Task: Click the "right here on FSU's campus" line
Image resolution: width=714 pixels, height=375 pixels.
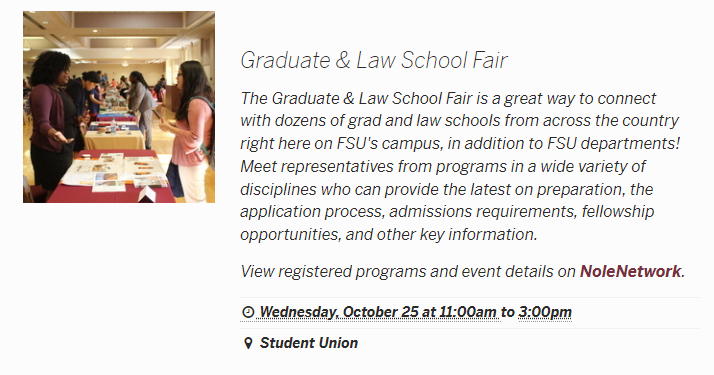Action: point(460,143)
